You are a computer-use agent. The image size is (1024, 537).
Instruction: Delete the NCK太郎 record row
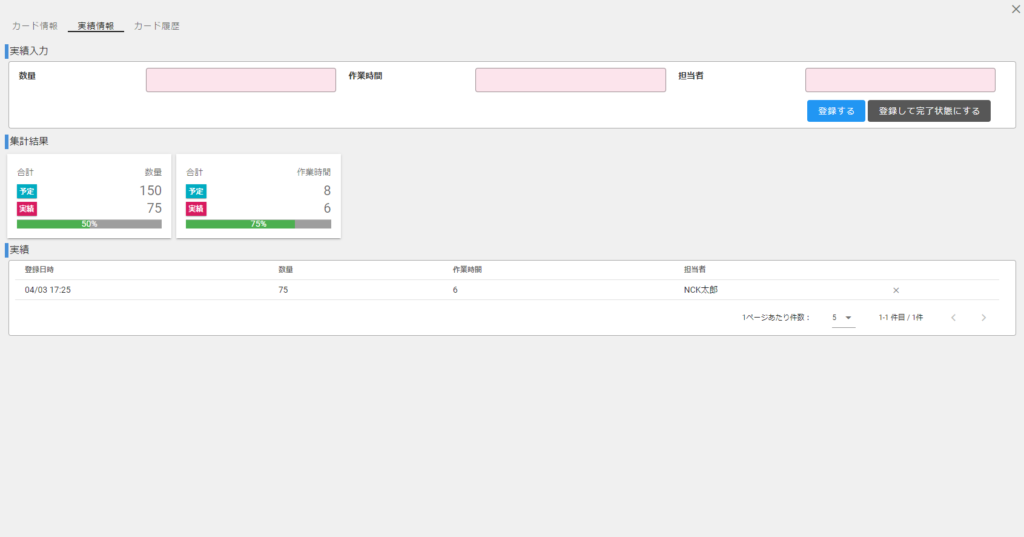[x=896, y=290]
